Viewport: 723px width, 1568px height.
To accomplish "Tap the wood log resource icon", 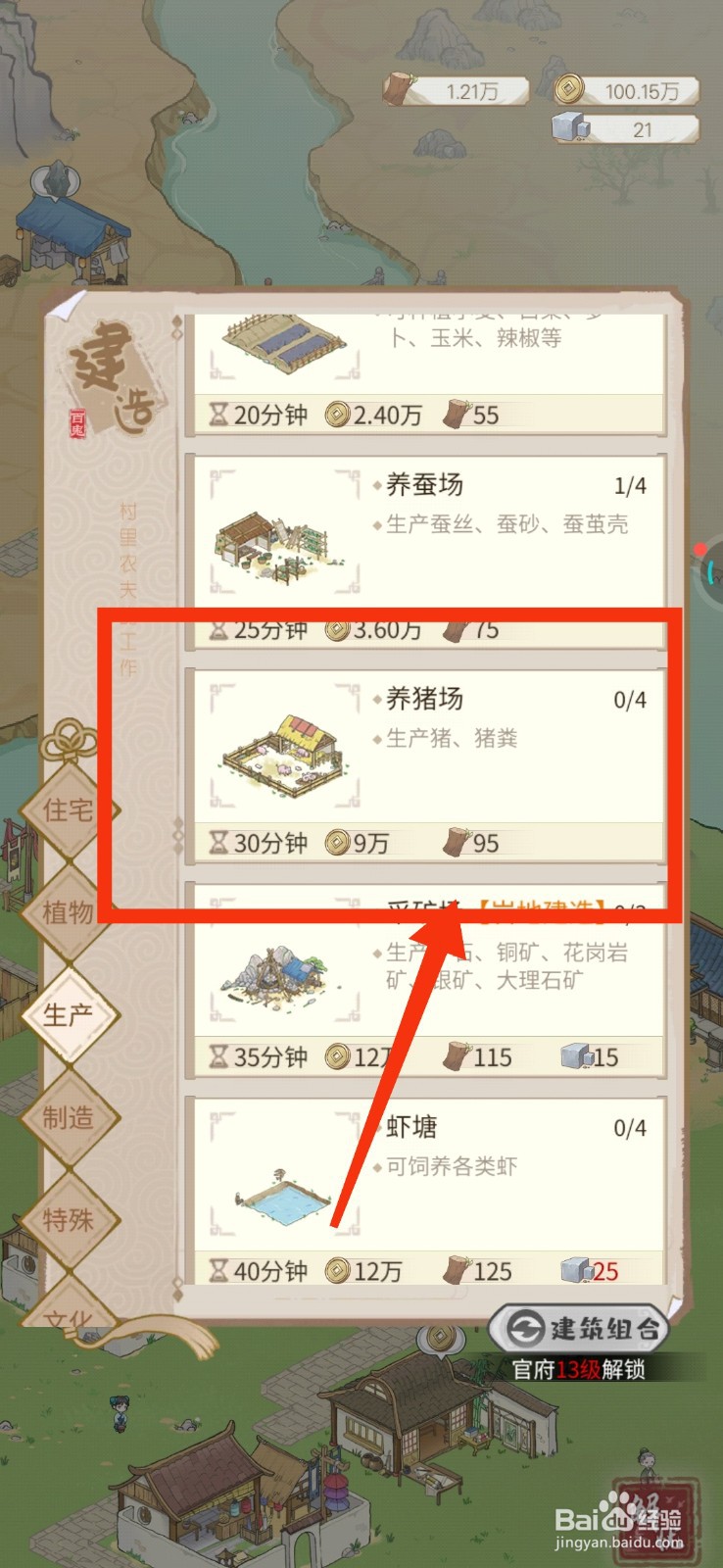I will pos(398,89).
